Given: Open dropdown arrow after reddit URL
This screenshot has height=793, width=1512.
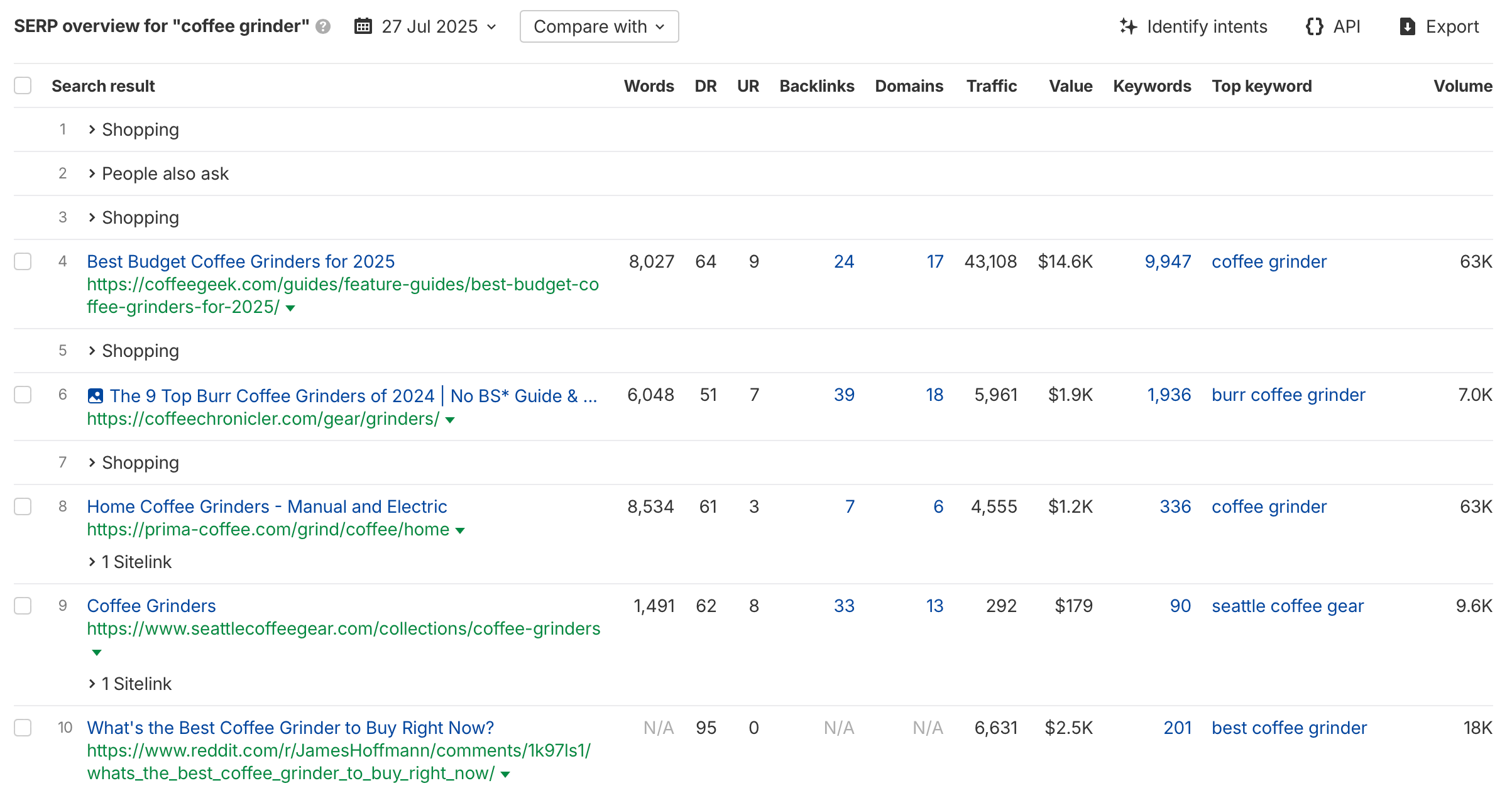Looking at the screenshot, I should (505, 774).
